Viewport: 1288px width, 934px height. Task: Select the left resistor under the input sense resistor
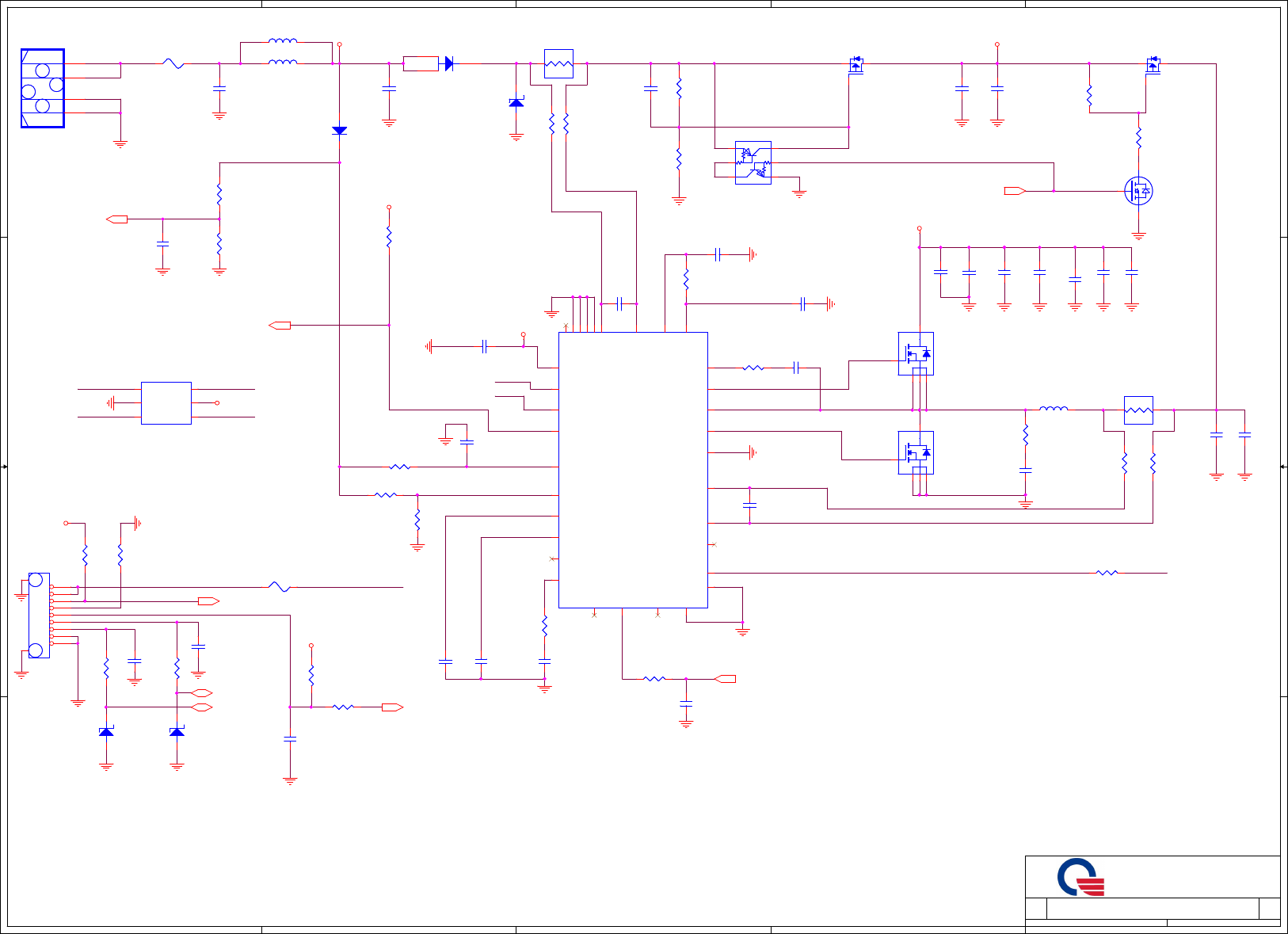coord(551,124)
